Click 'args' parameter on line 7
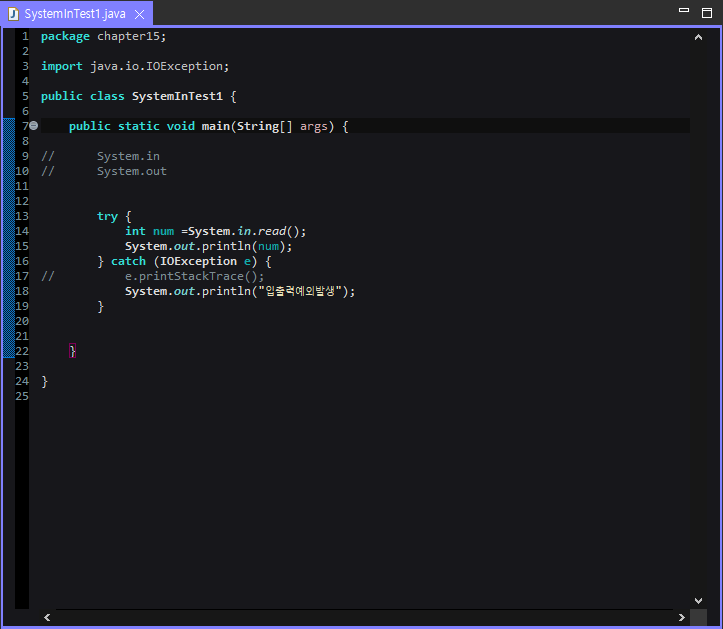The height and width of the screenshot is (629, 723). pos(314,126)
